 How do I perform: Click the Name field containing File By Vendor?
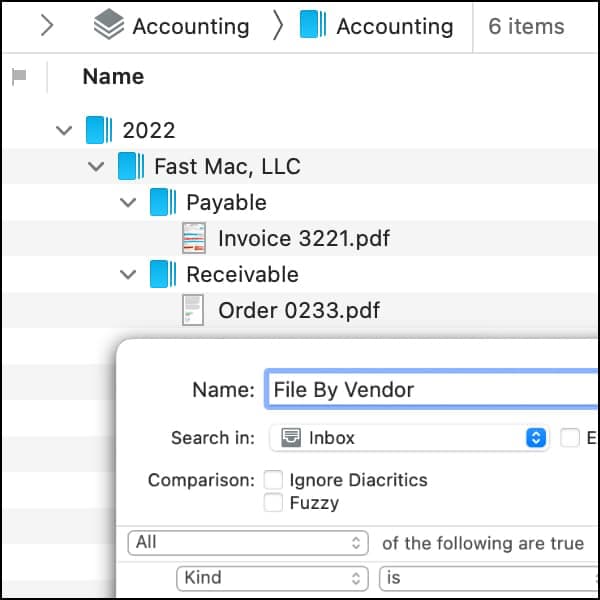432,389
